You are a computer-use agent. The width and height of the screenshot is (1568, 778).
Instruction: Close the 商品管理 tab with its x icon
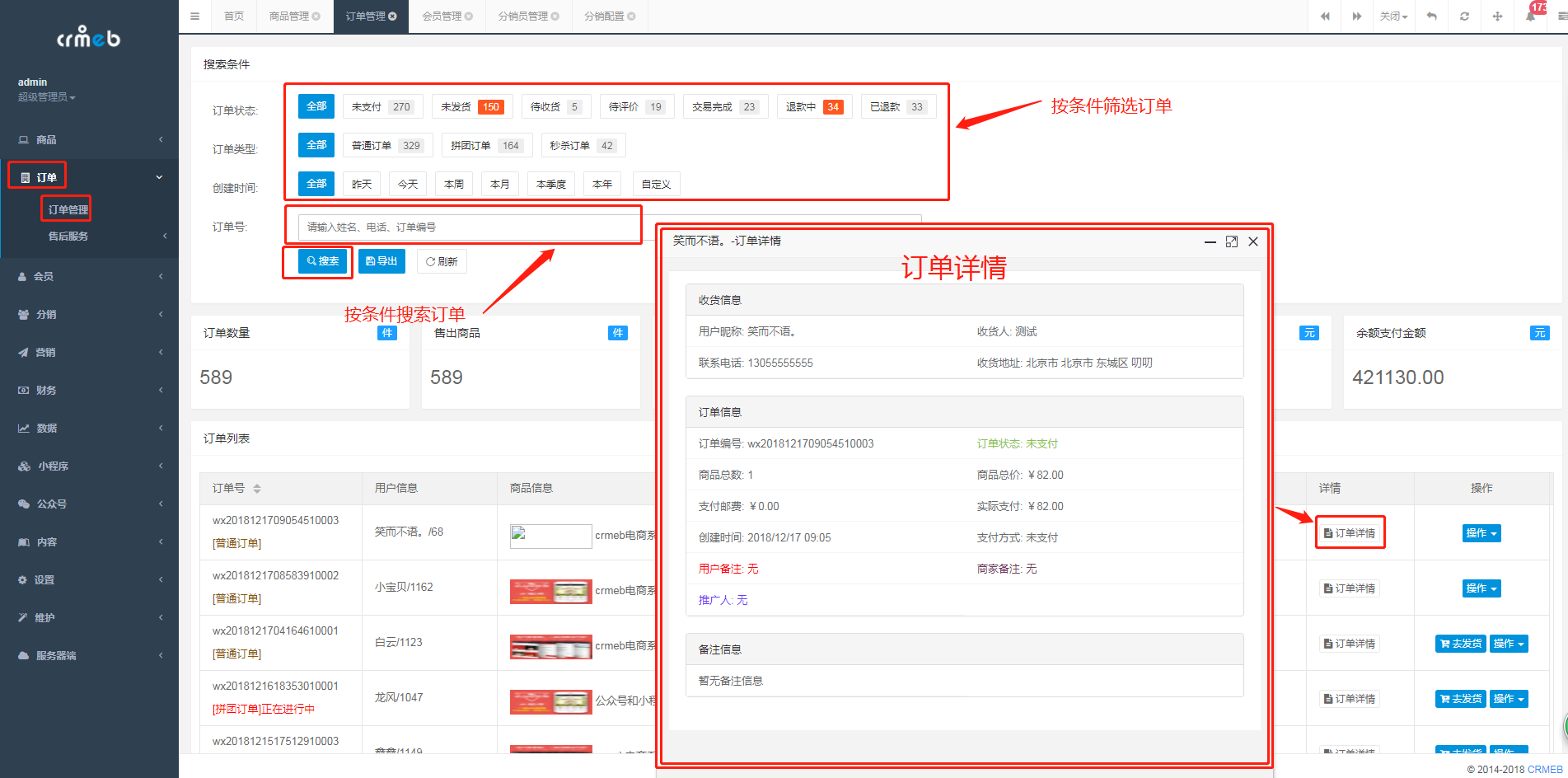[x=316, y=16]
